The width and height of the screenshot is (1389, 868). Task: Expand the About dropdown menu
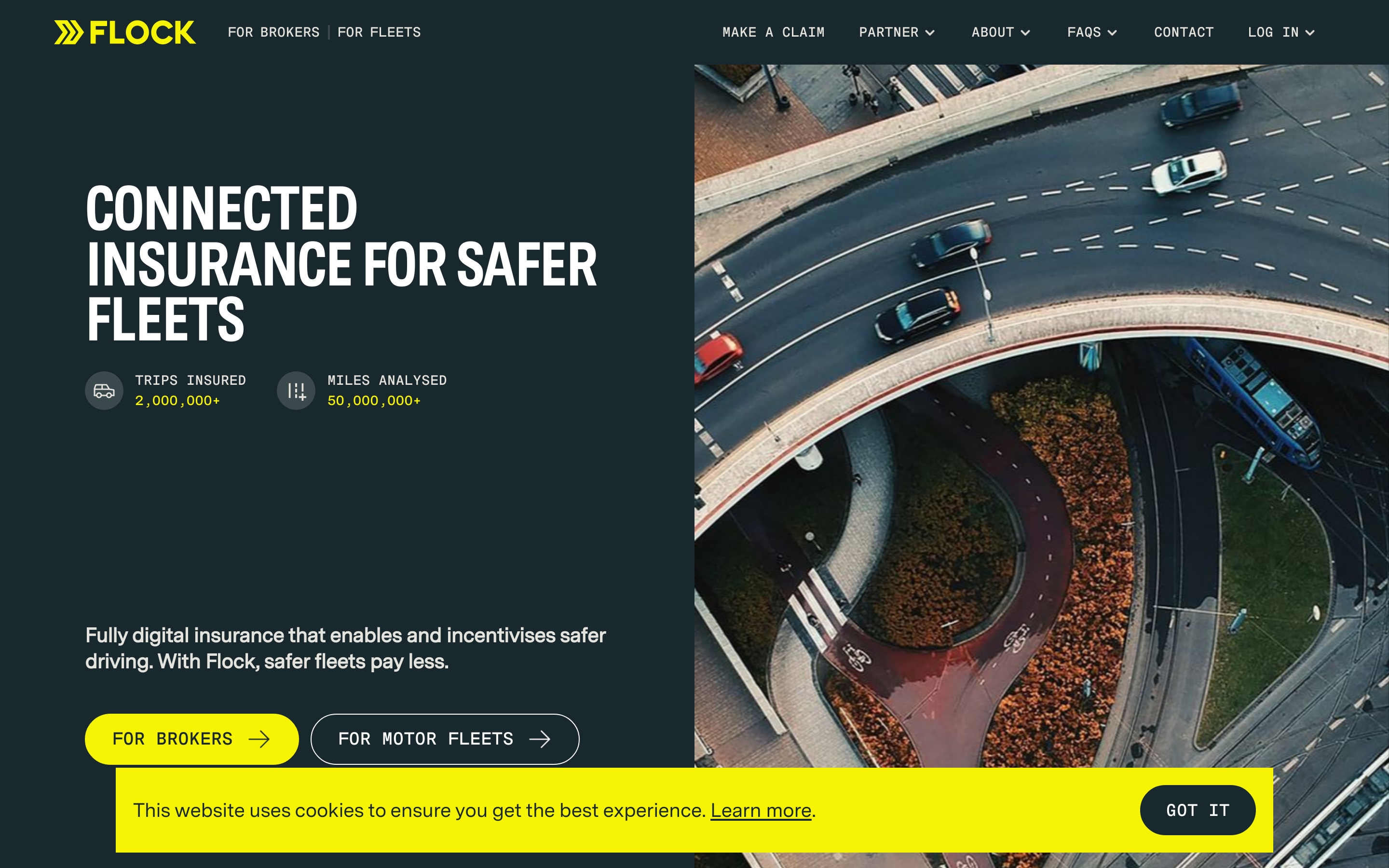pos(1000,32)
